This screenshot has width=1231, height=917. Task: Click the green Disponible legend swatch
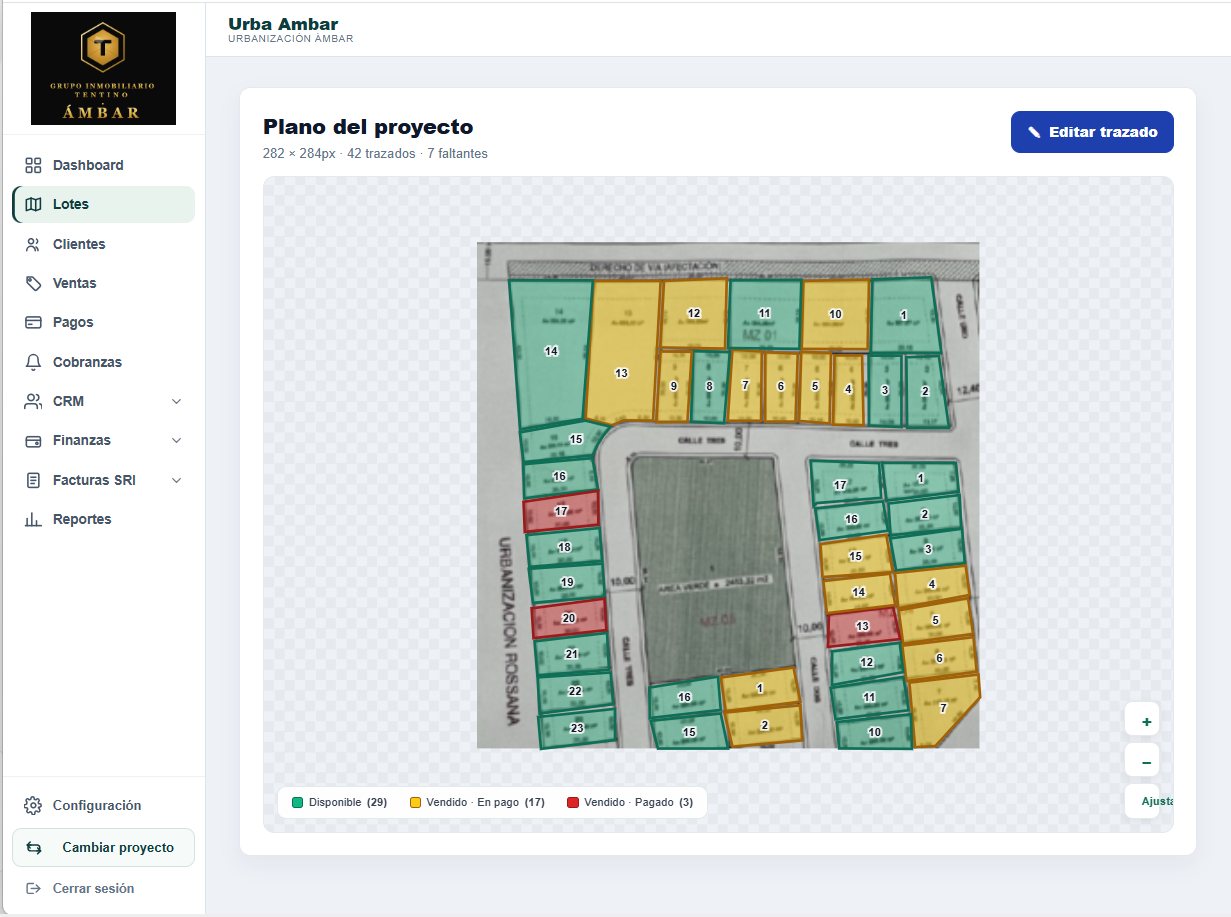tap(297, 802)
